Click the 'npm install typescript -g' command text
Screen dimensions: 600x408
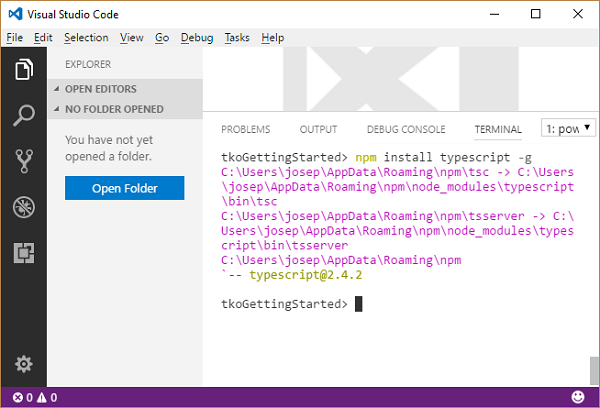click(443, 157)
